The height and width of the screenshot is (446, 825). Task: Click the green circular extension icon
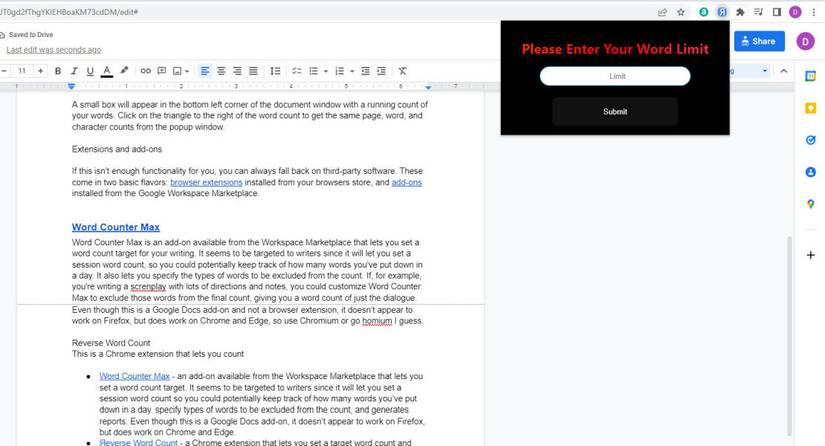pyautogui.click(x=703, y=12)
